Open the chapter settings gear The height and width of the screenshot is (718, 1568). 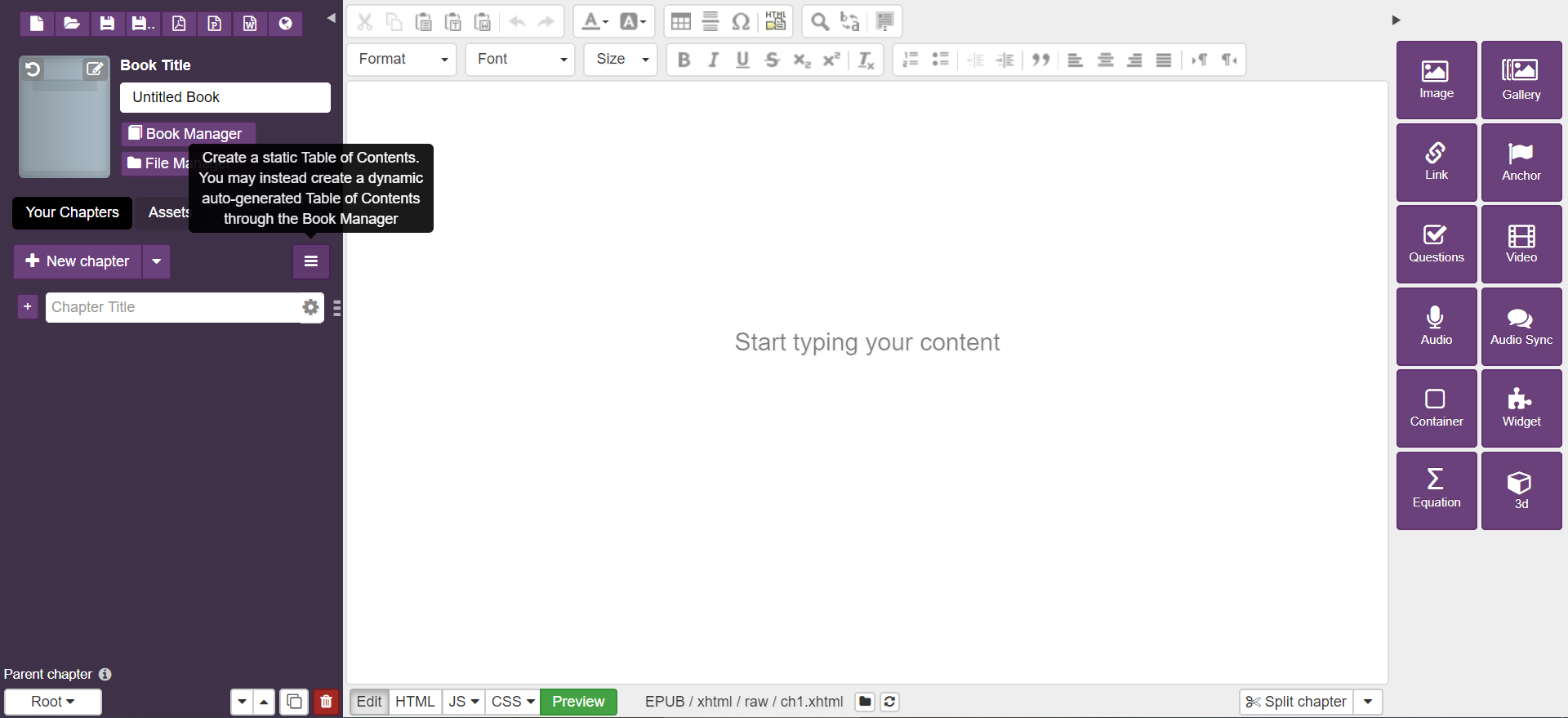coord(310,307)
